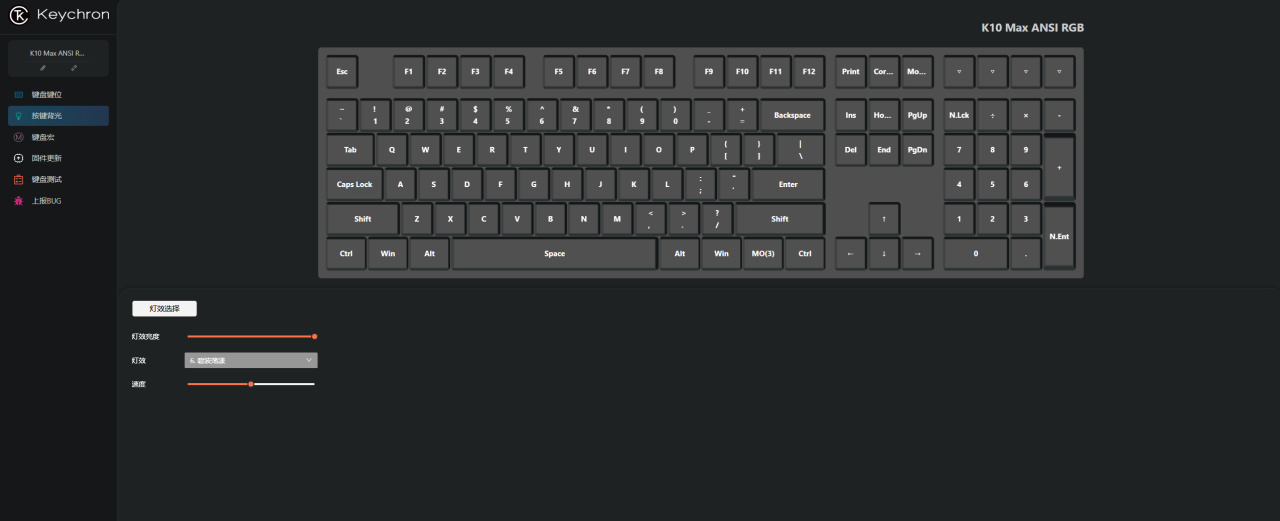1280x521 pixels.
Task: Select the MO(3) key
Action: pyautogui.click(x=763, y=254)
